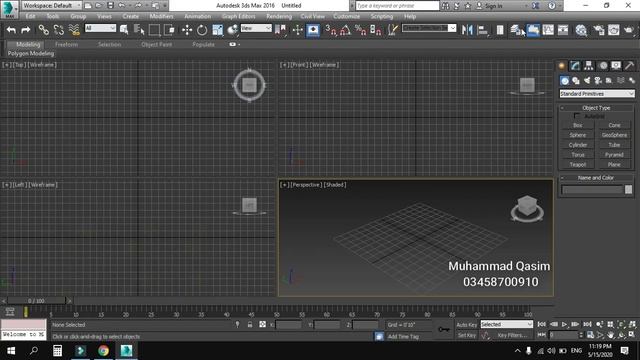Open the key filter Selected dropdown
This screenshot has height=360, width=640.
[x=506, y=324]
